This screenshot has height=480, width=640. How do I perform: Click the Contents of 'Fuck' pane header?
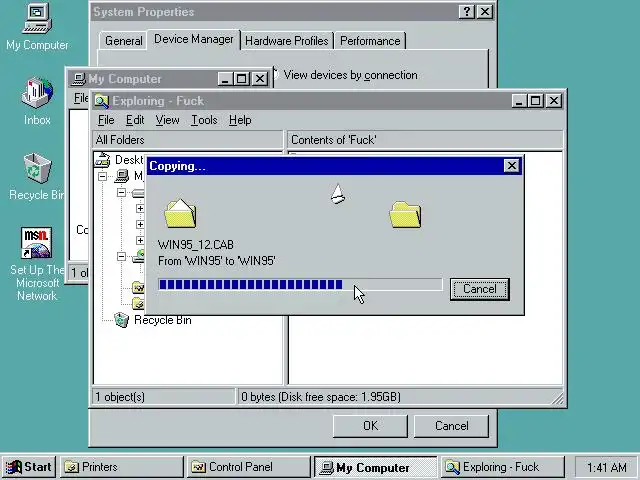point(425,140)
